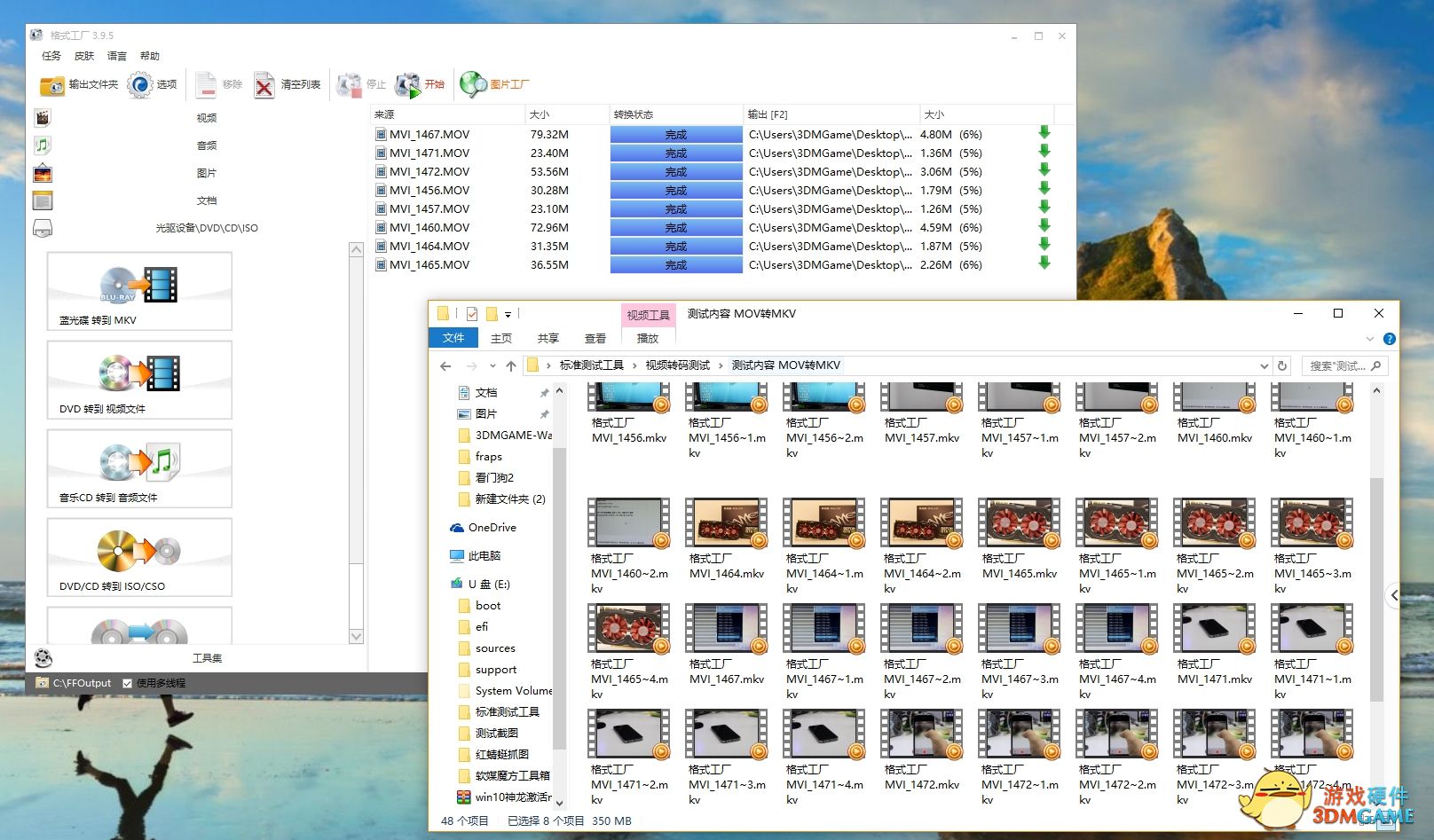Open the output folder (输出文件夹)
1434x840 pixels.
pos(79,85)
